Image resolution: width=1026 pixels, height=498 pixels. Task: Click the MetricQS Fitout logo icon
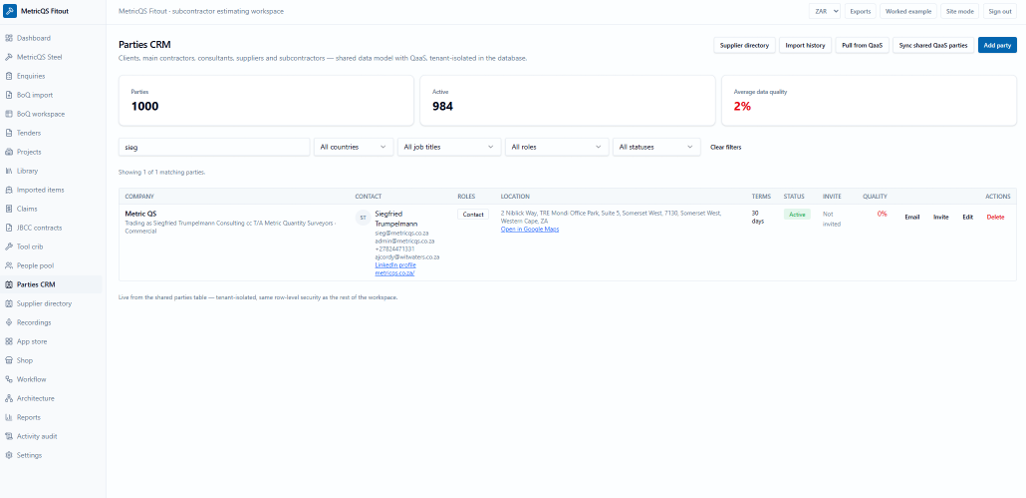pyautogui.click(x=10, y=11)
